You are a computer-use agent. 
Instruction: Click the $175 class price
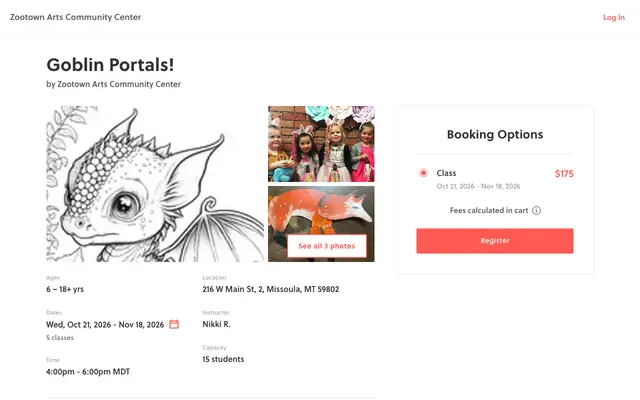[x=564, y=173]
